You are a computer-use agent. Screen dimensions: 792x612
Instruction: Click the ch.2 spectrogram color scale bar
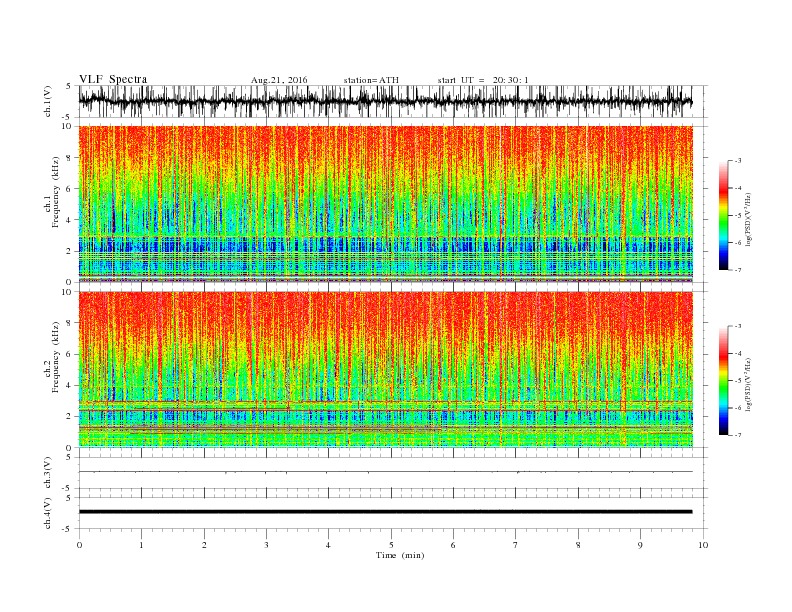pyautogui.click(x=723, y=380)
